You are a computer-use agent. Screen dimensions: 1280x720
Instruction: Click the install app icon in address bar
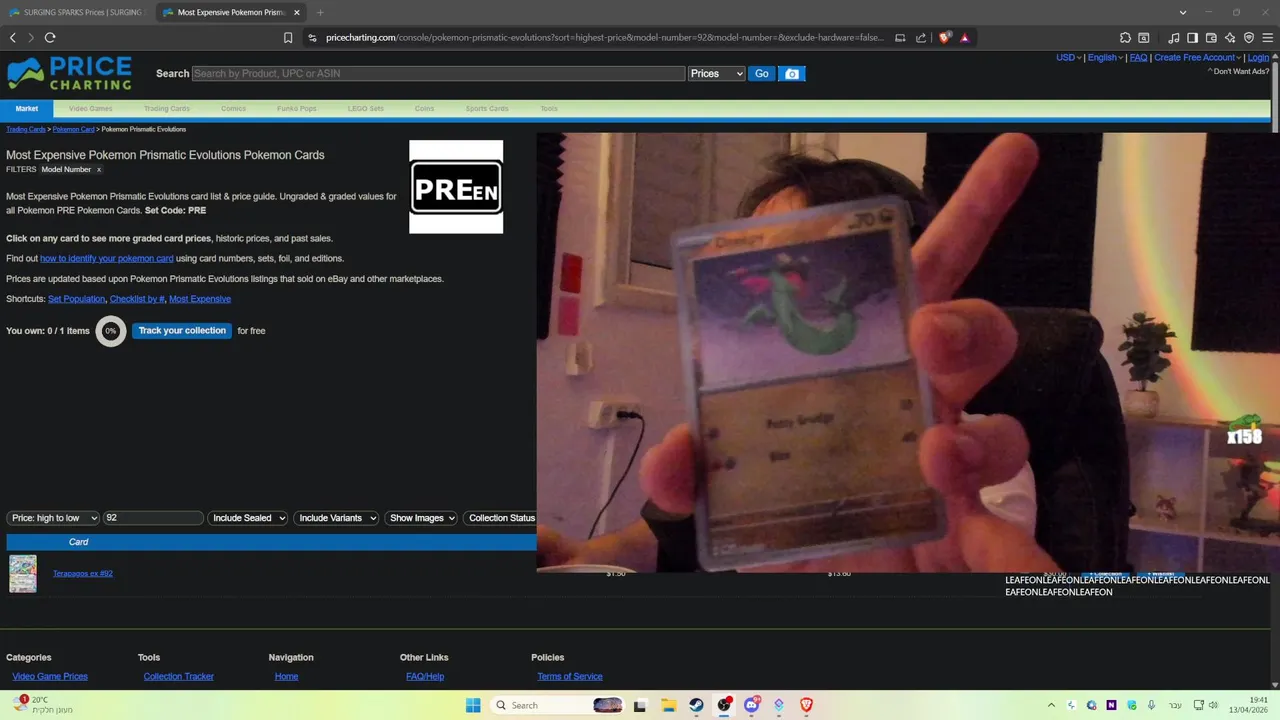(x=900, y=38)
